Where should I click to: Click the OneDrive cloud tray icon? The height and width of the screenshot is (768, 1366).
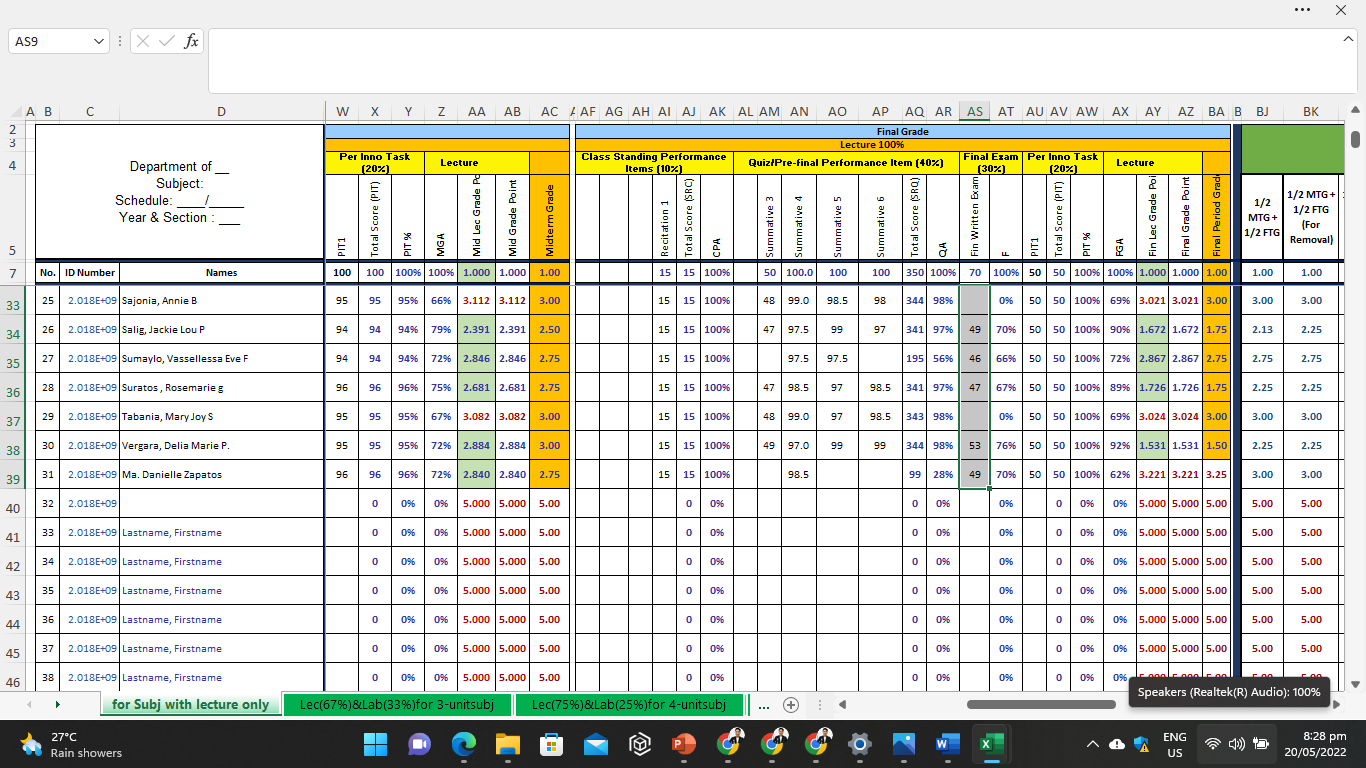coord(1117,744)
